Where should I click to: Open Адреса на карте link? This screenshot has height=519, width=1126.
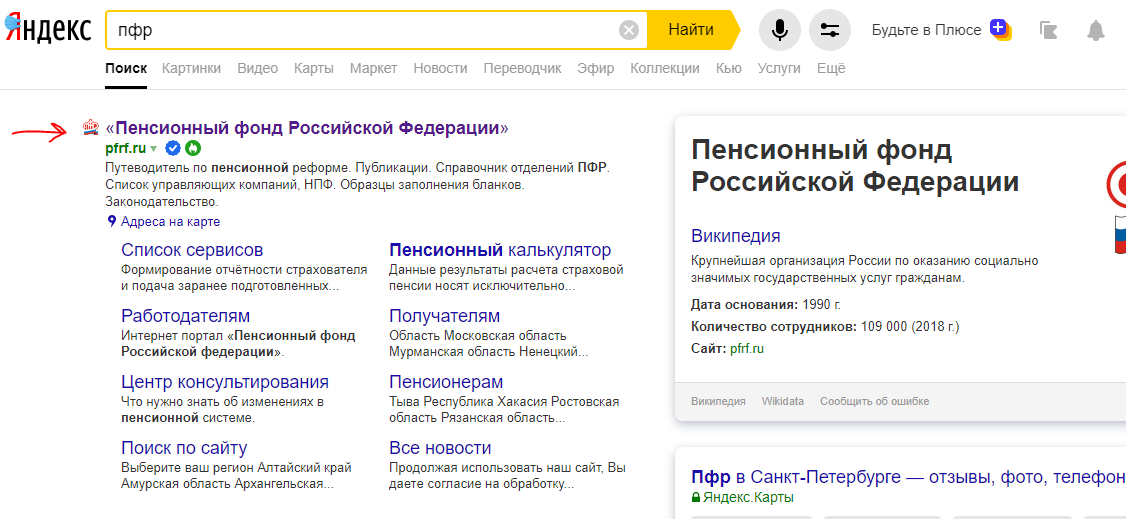pos(170,221)
